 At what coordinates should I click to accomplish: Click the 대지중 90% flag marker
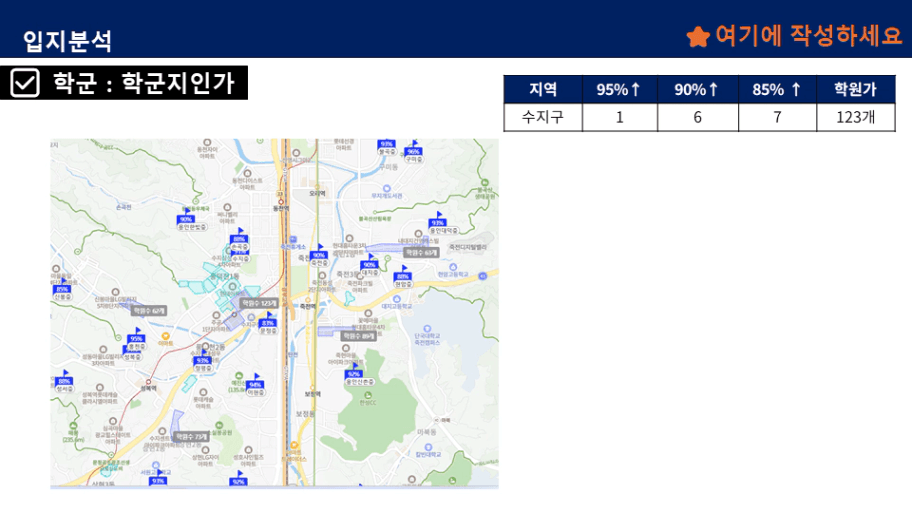point(370,266)
